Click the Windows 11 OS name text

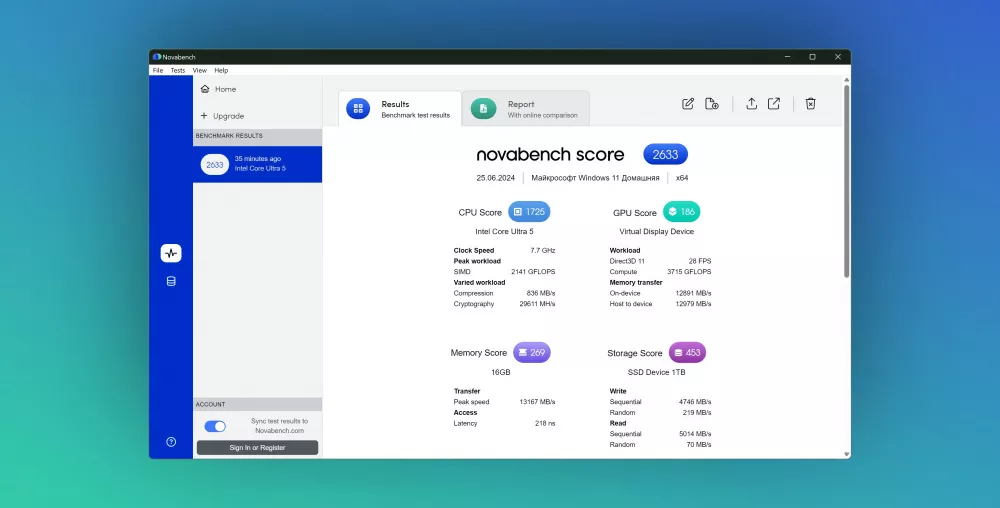(x=595, y=178)
